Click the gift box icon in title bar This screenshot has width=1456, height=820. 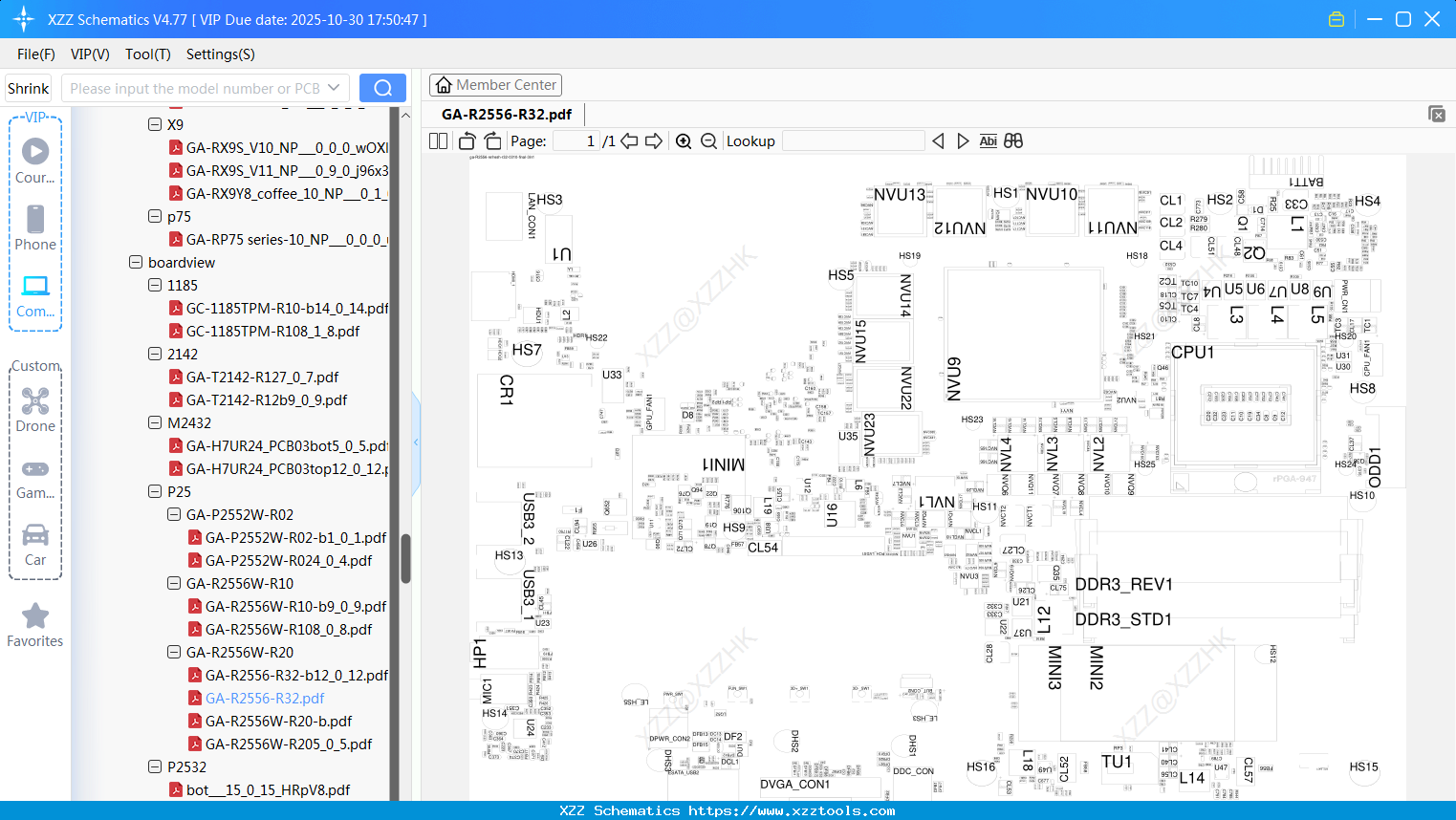click(1336, 19)
